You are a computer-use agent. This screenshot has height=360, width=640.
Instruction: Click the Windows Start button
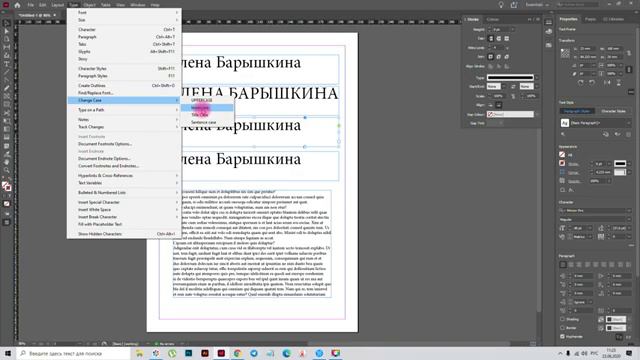click(x=7, y=353)
